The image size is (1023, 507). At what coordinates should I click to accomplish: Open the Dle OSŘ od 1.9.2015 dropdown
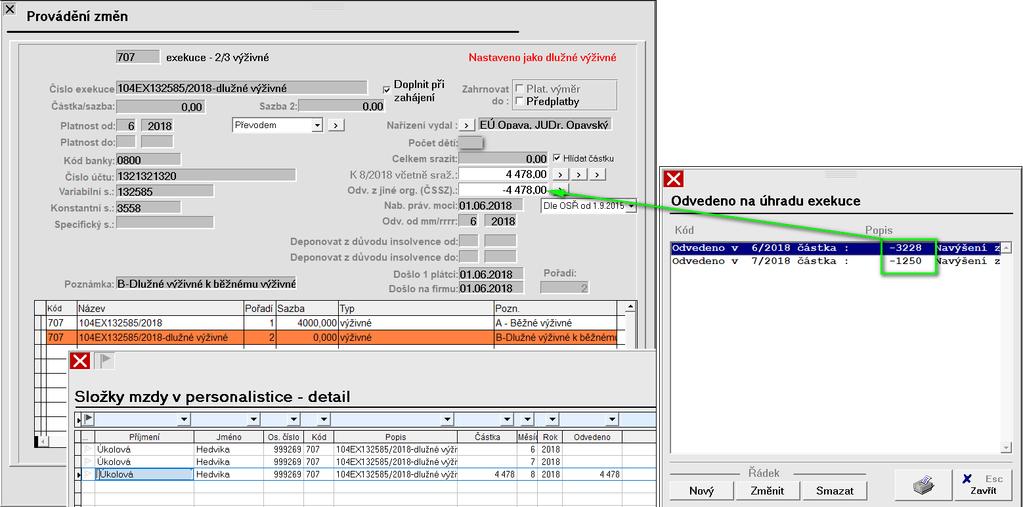pos(631,206)
